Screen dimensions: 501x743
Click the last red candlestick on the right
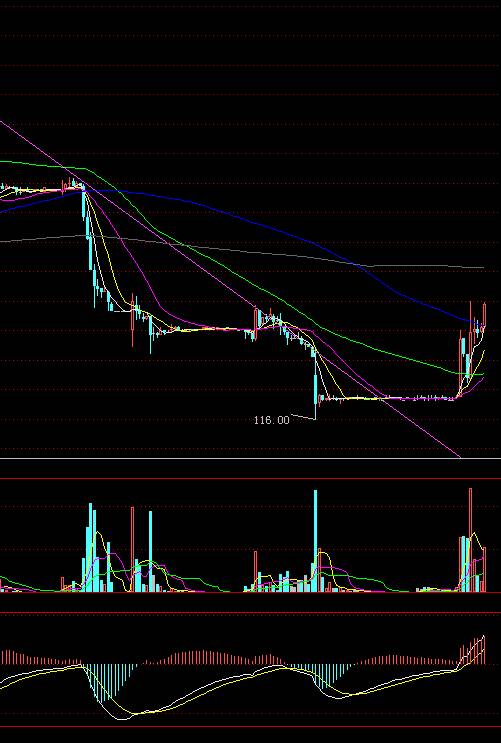point(484,315)
